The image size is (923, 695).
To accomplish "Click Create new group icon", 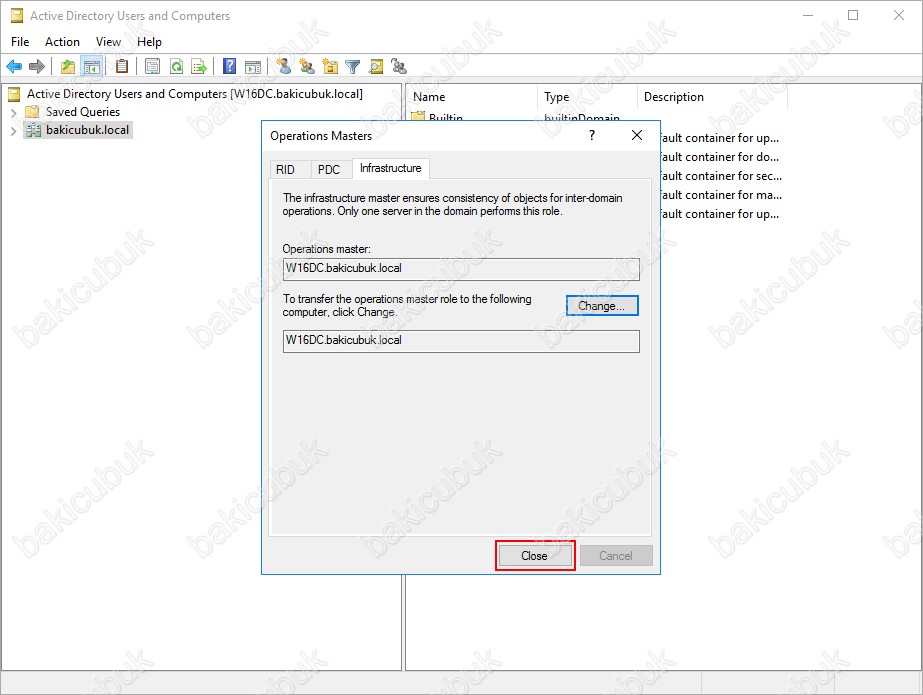I will coord(307,66).
